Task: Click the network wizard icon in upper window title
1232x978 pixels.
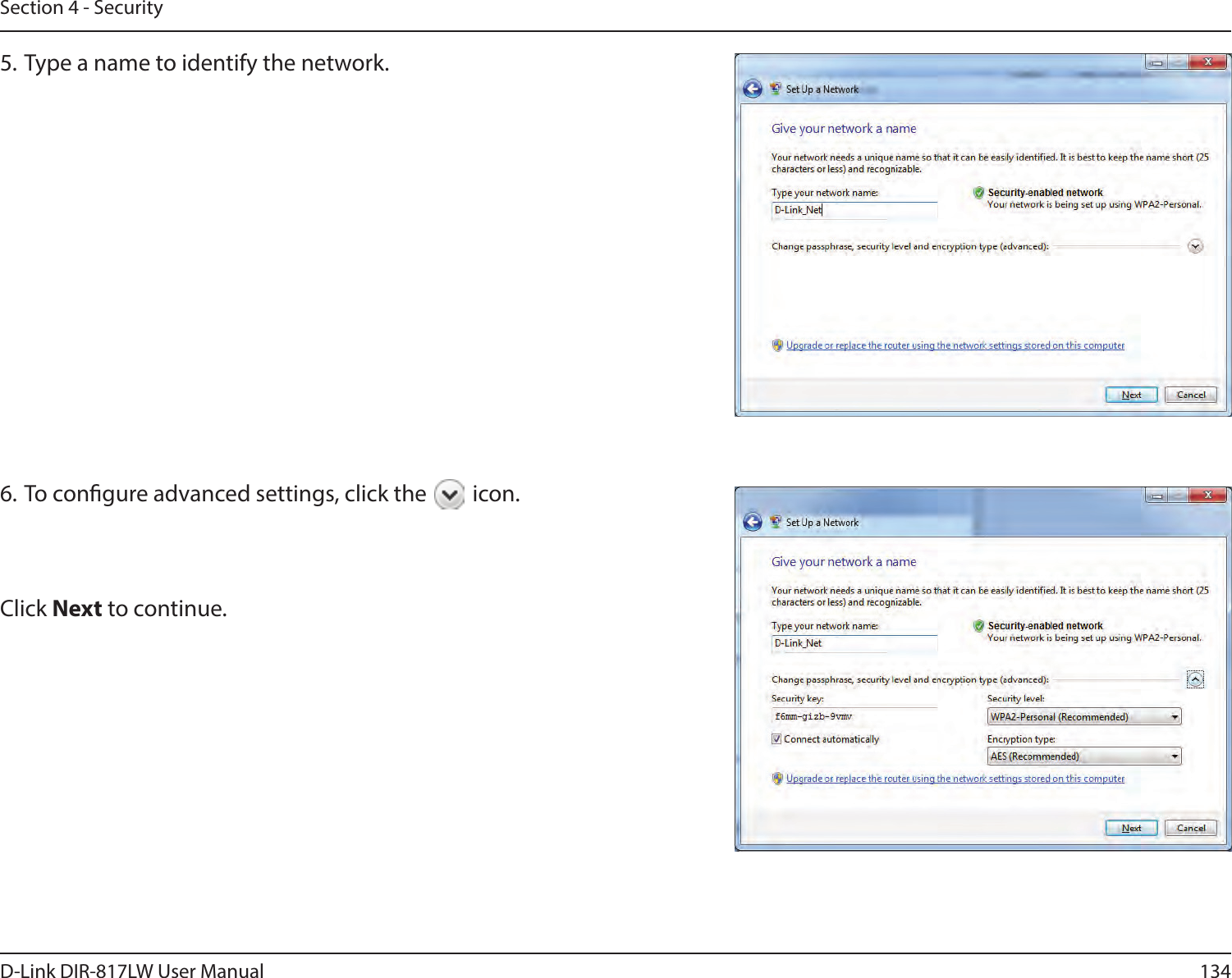Action: click(x=776, y=89)
